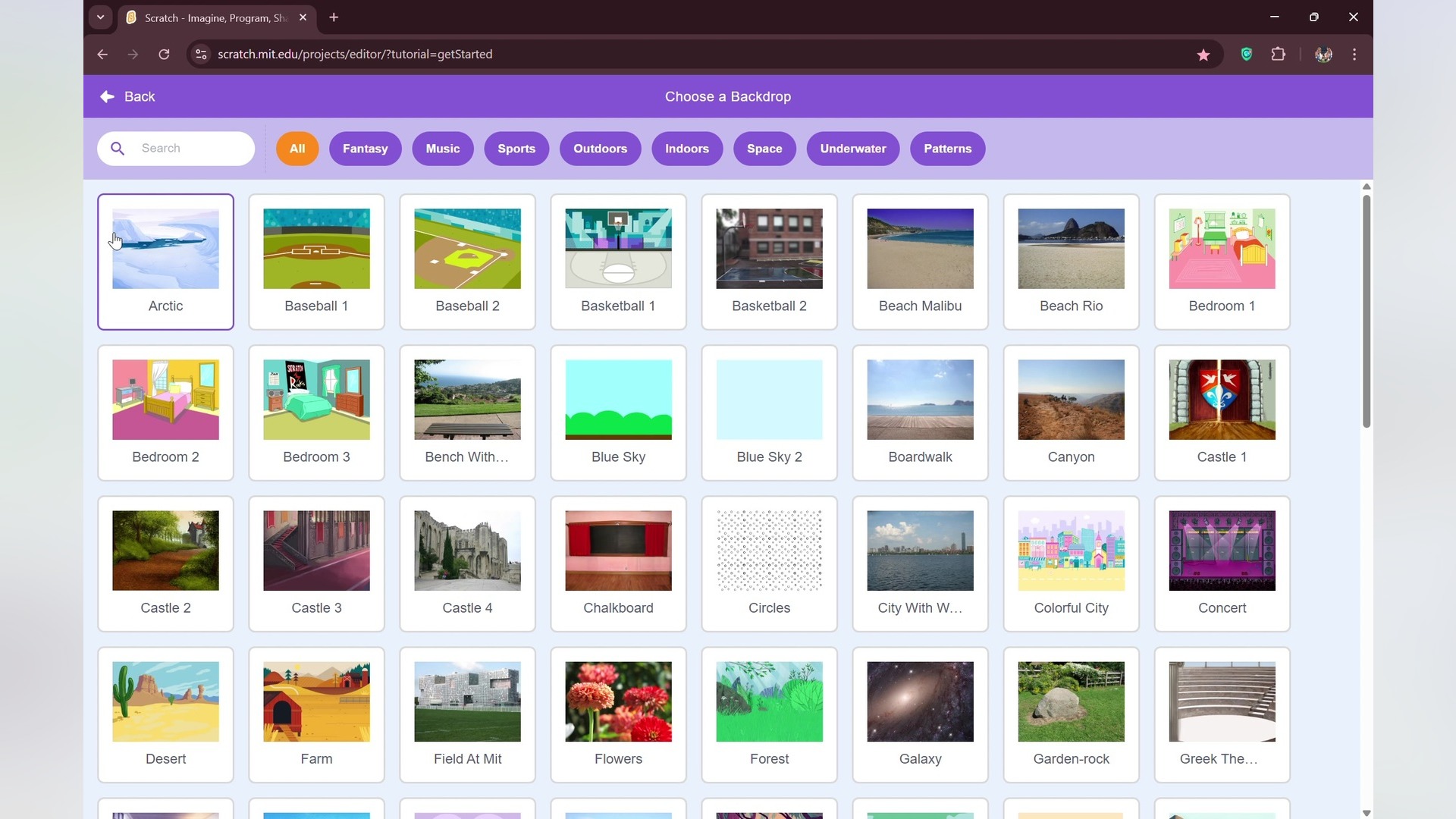The width and height of the screenshot is (1456, 819).
Task: Pick the Boardwalk backdrop
Action: (920, 413)
